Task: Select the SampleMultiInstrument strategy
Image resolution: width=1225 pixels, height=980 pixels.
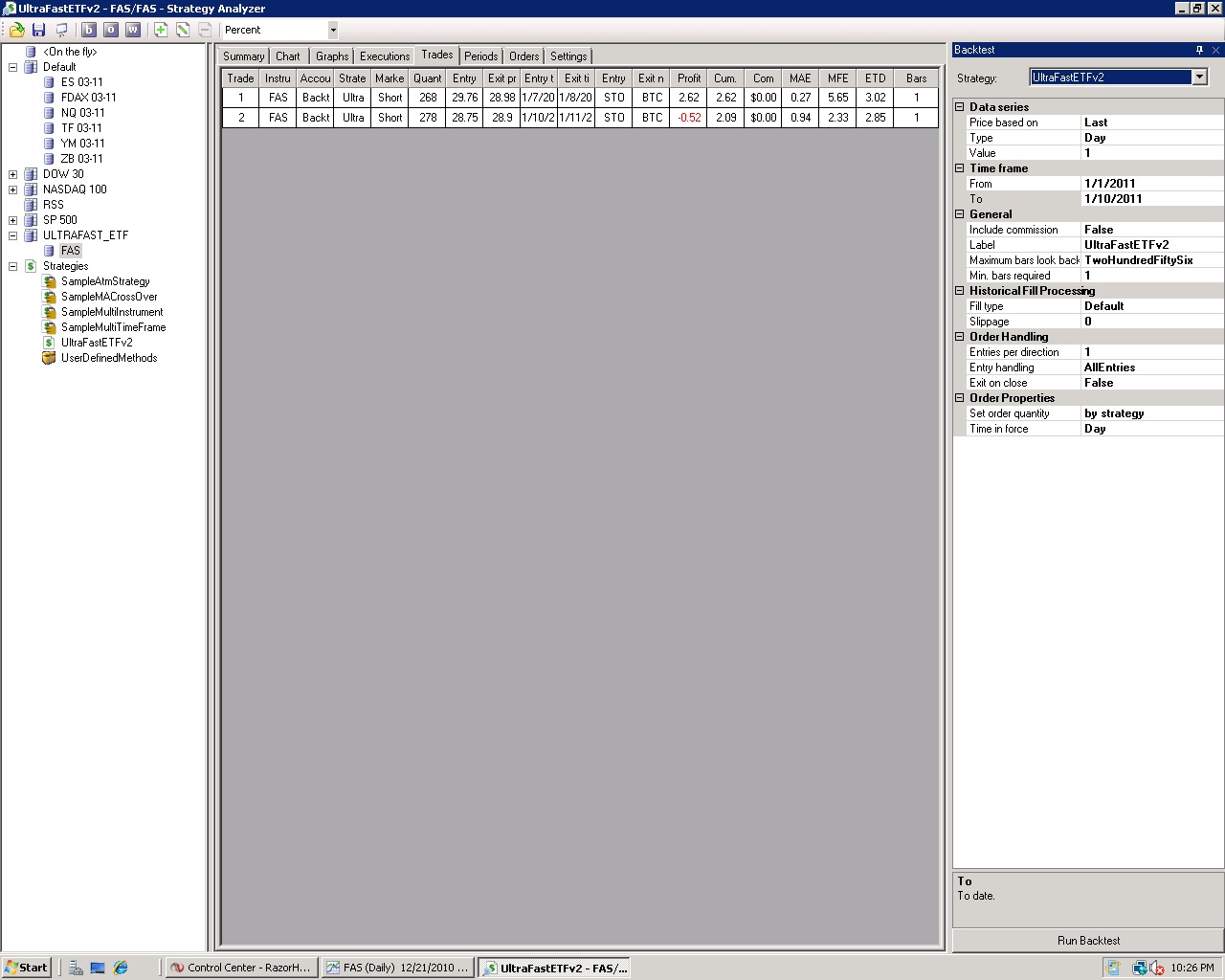Action: click(112, 312)
